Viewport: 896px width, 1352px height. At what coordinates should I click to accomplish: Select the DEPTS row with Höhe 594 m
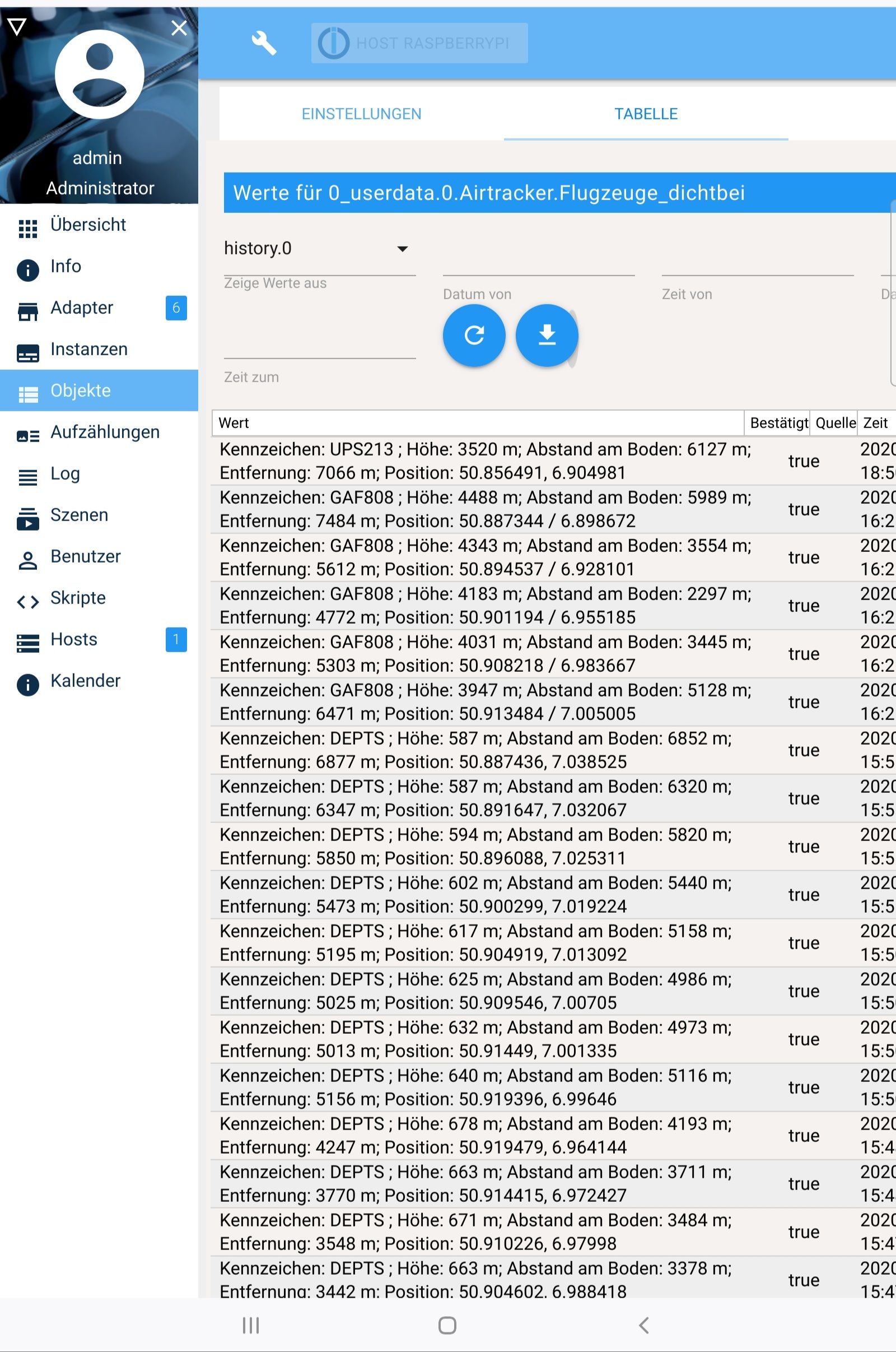pyautogui.click(x=553, y=847)
